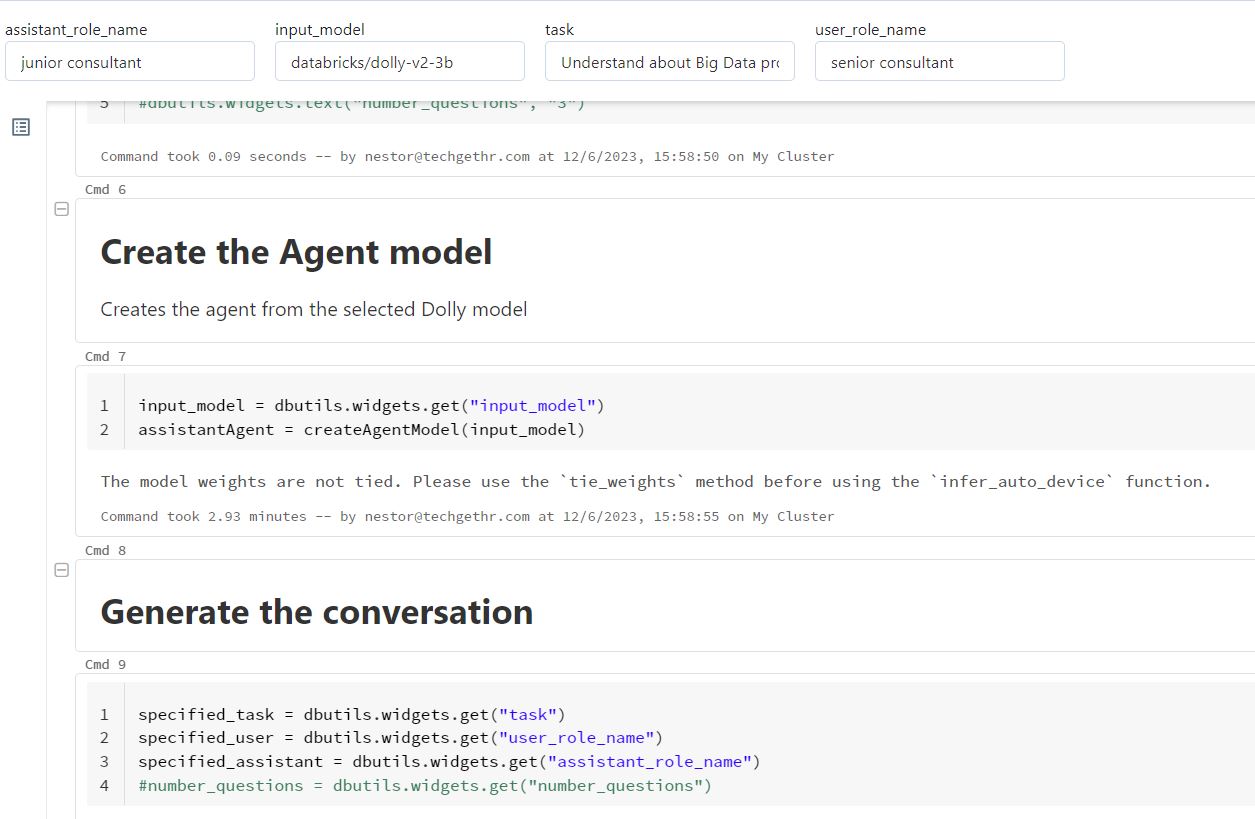
Task: Click the assistant_role_name widget field
Action: pyautogui.click(x=130, y=62)
